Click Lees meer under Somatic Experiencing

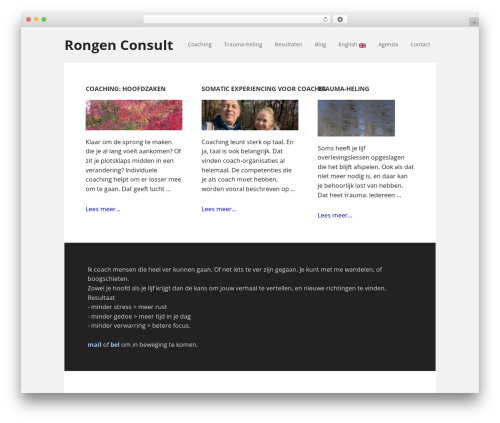219,209
